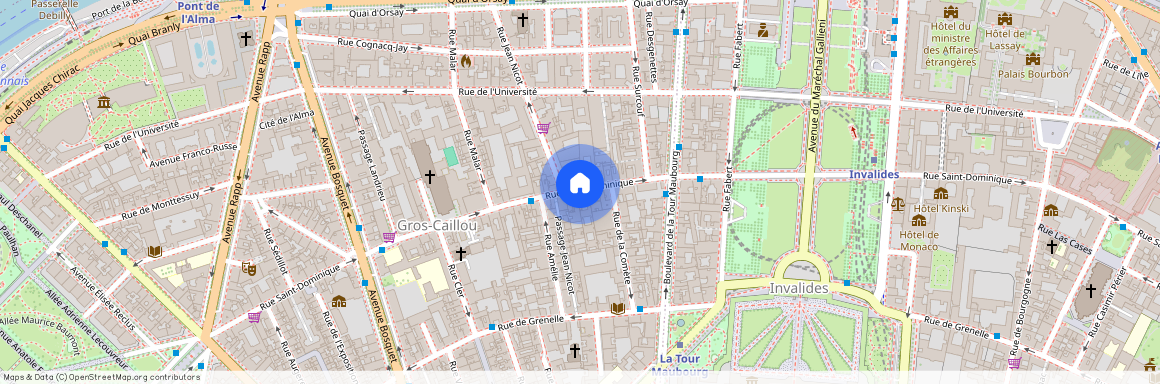Select the castle icon above Hôtel de Lassay
The width and height of the screenshot is (1160, 384).
pos(1005,18)
